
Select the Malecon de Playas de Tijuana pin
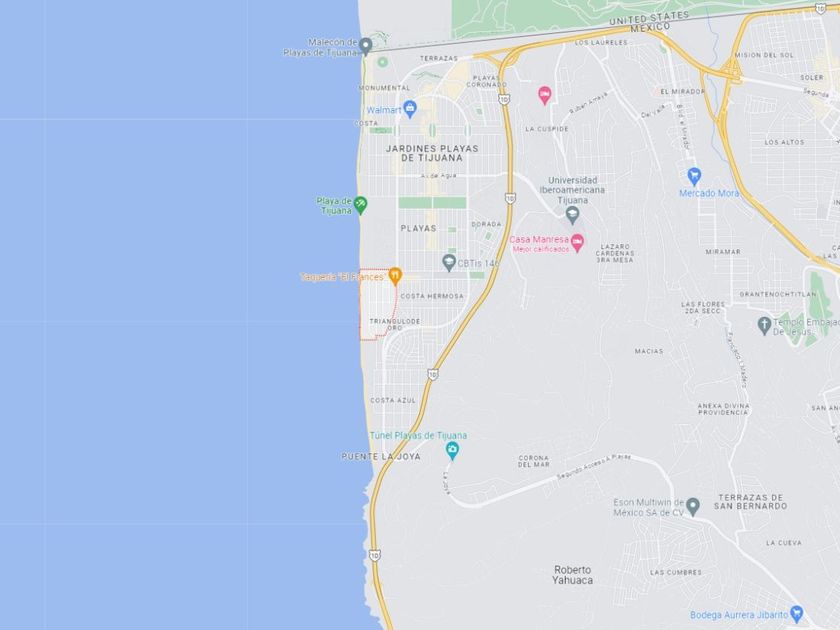click(365, 47)
